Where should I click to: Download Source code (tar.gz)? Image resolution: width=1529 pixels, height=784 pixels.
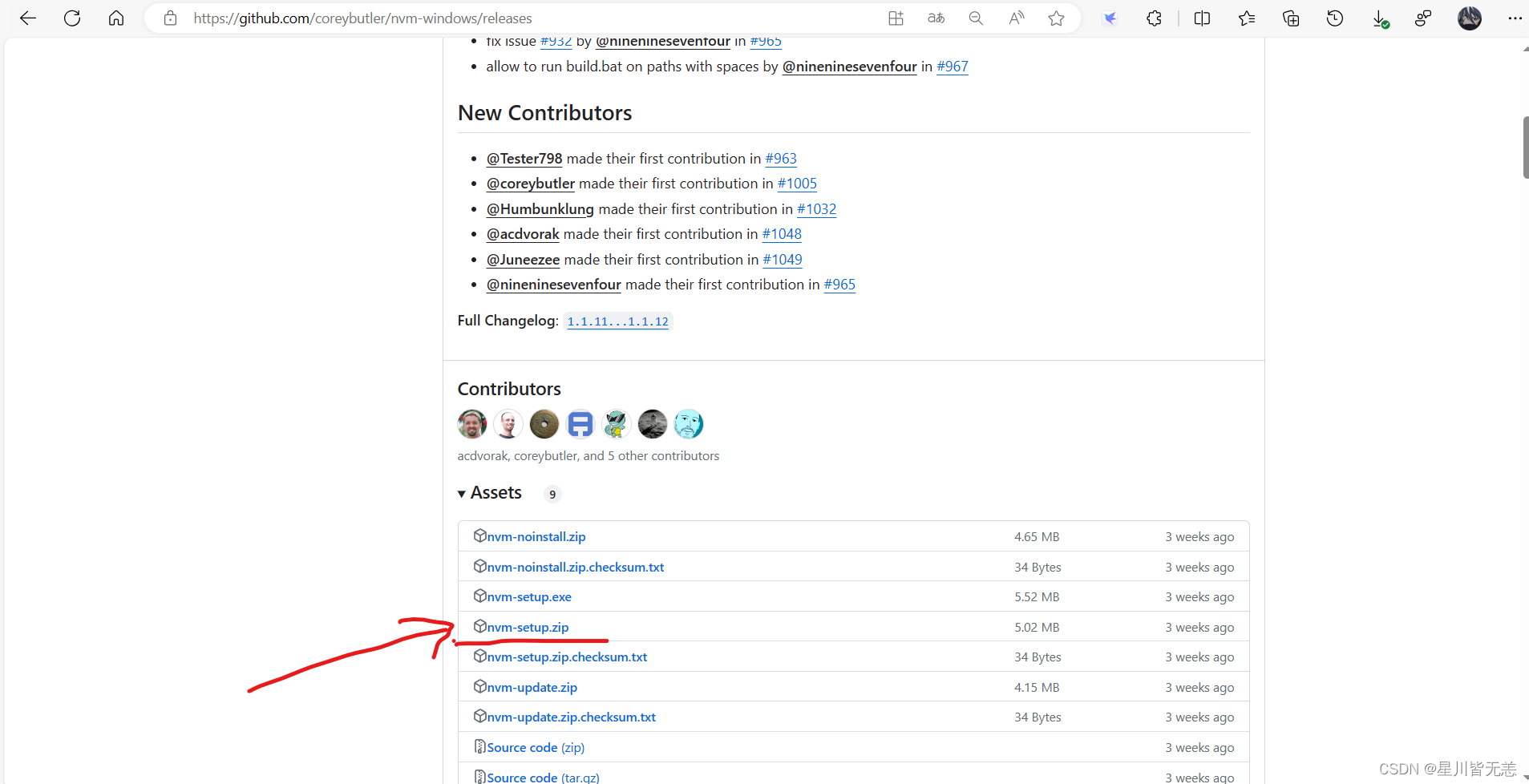click(543, 777)
